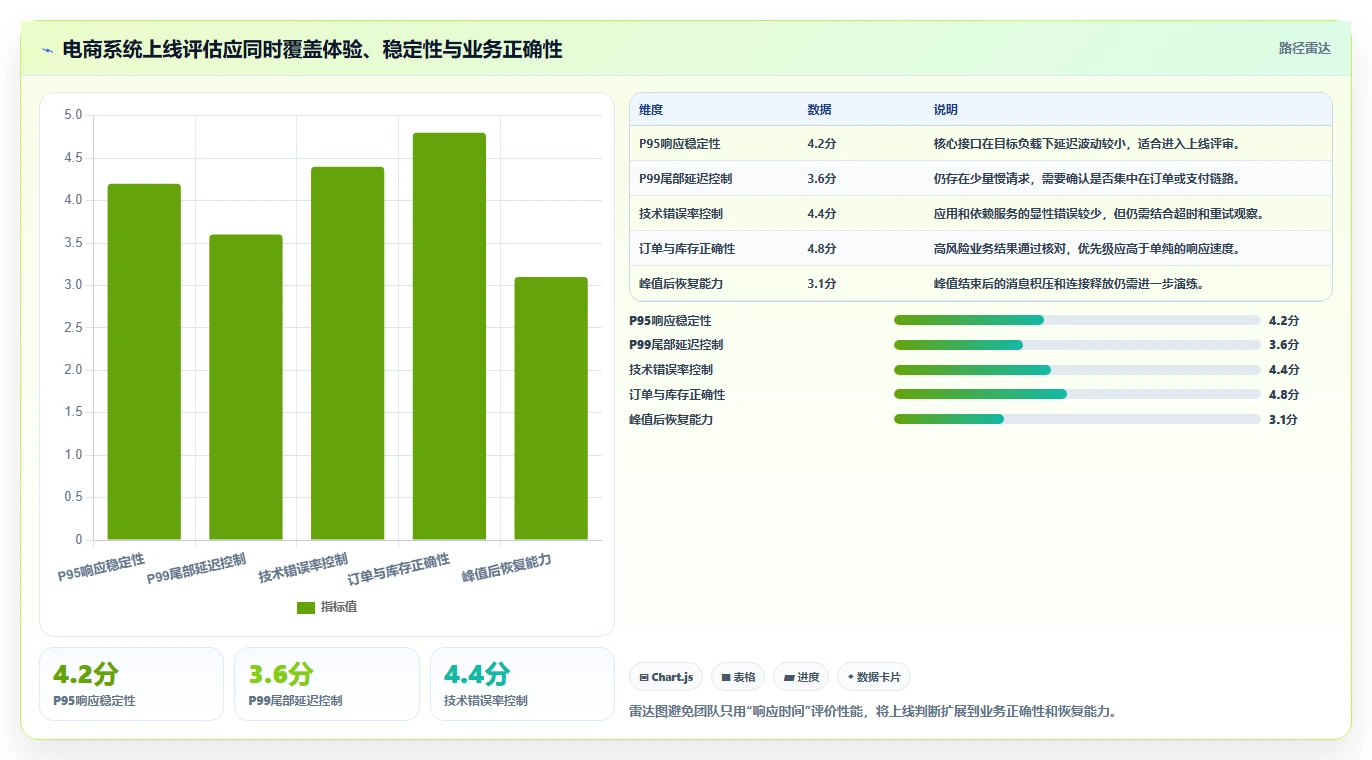Click the P99尾部延迟控制 progress bar at 3.6分
1372x760 pixels.
1077,345
